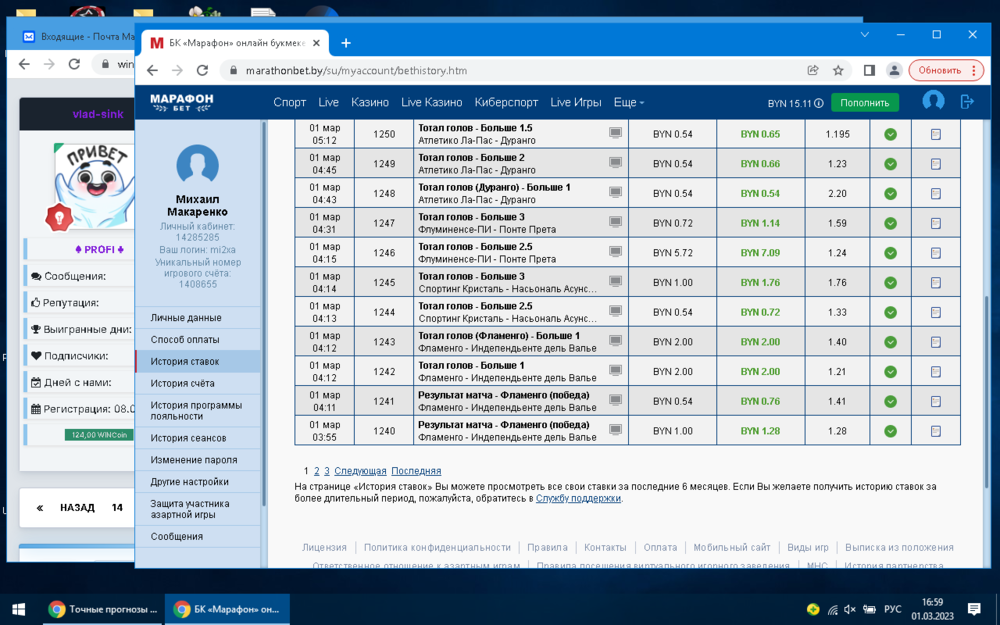Click the green checkmark for bet 1243
The width and height of the screenshot is (1000, 625).
pos(890,342)
